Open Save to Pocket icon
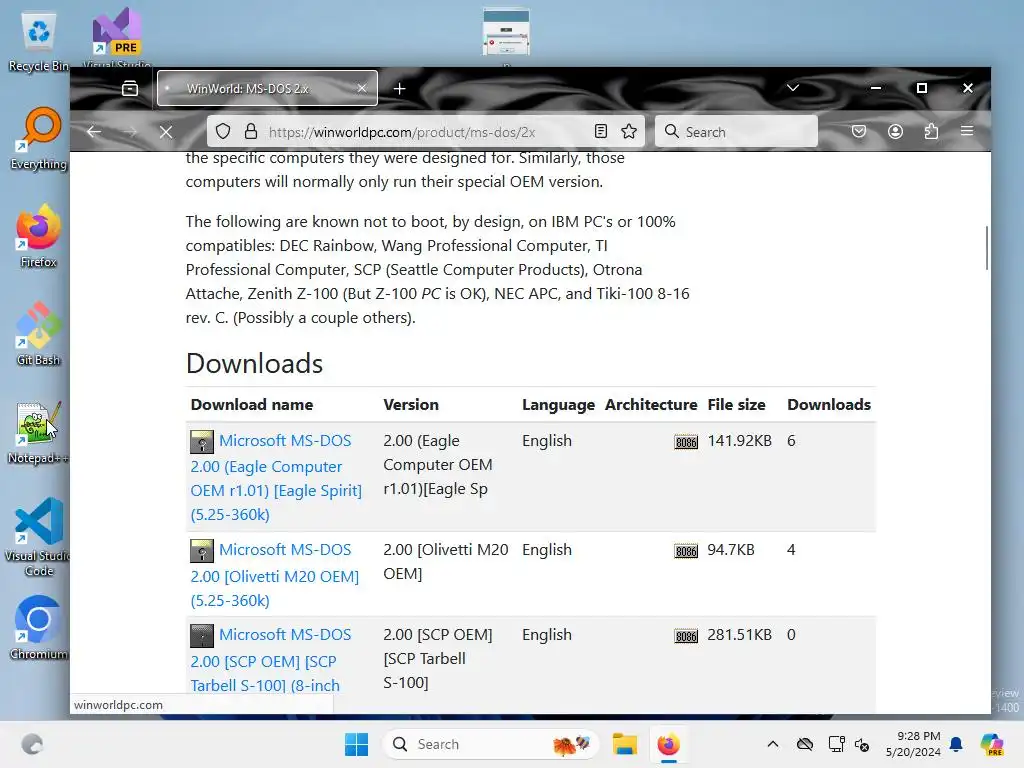 859,132
